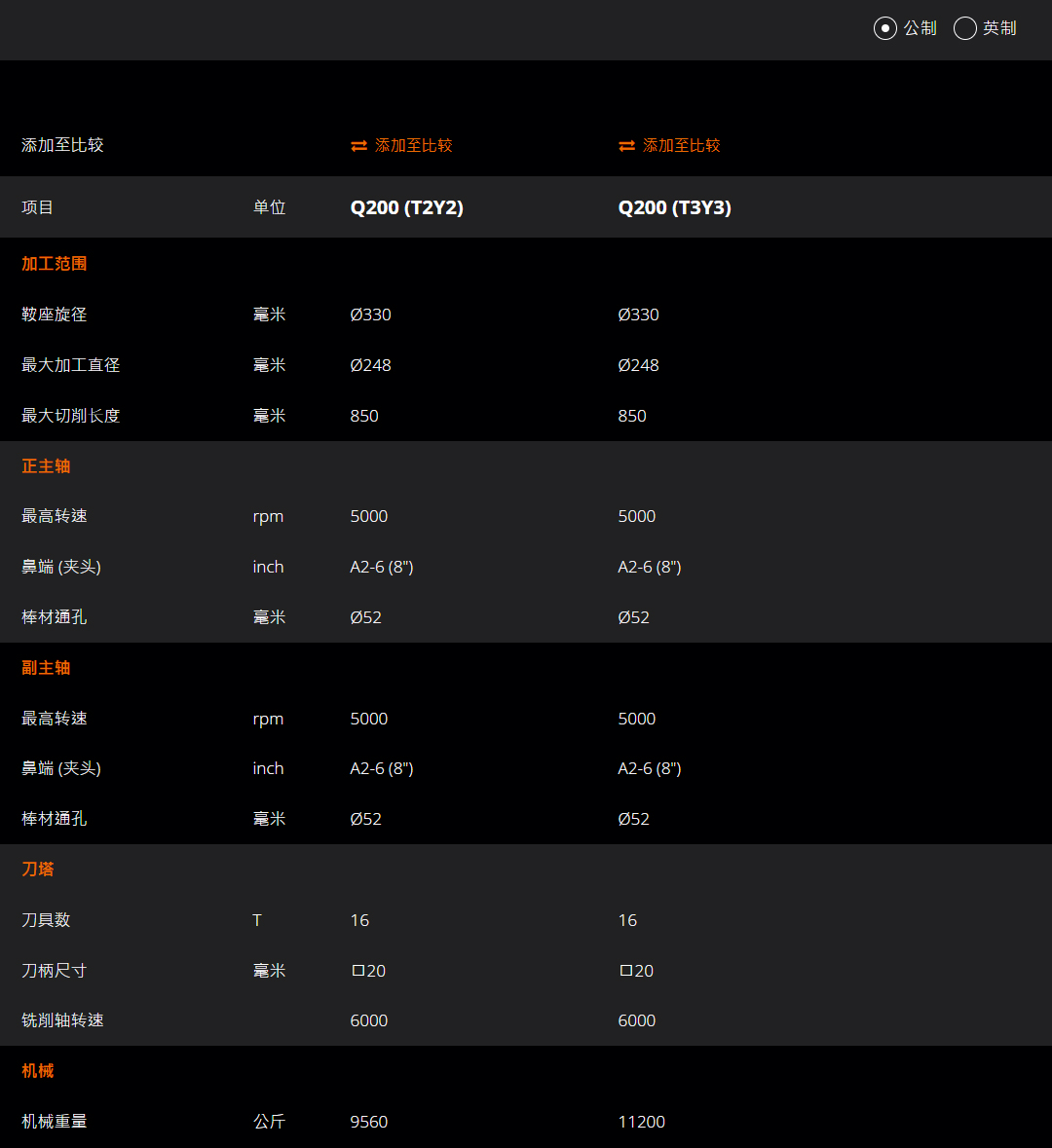Click the 机械 section heading
Screen dimensions: 1052x1148
(x=37, y=1071)
